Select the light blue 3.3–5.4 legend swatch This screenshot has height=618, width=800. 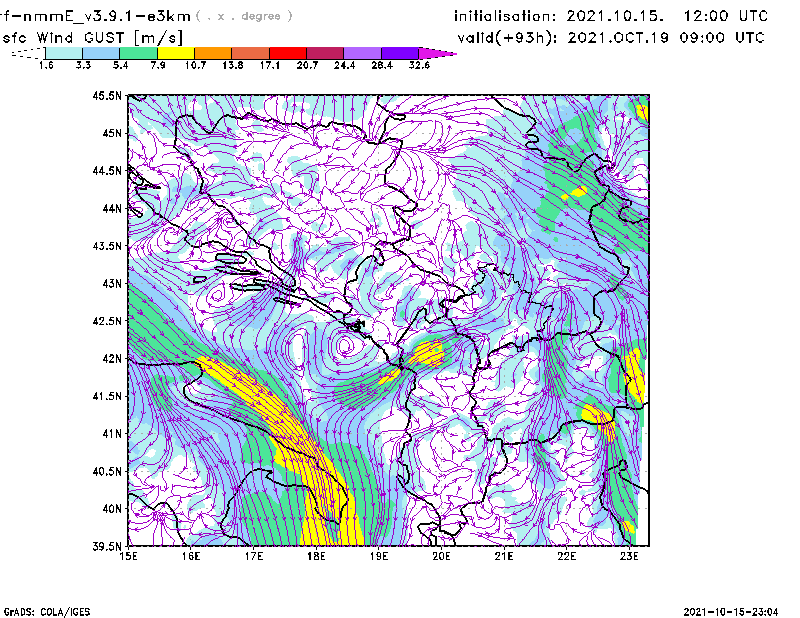(101, 53)
